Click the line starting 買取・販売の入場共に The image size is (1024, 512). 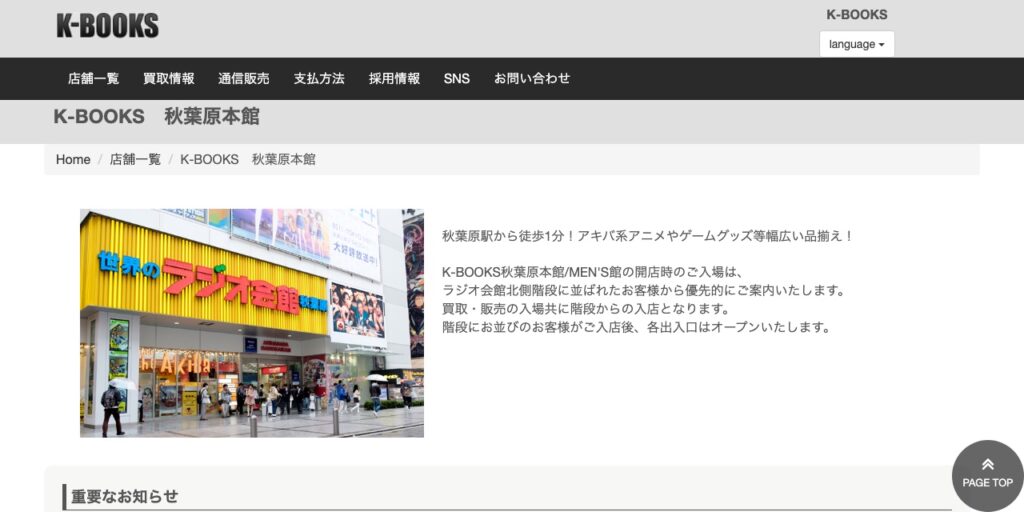click(x=586, y=308)
